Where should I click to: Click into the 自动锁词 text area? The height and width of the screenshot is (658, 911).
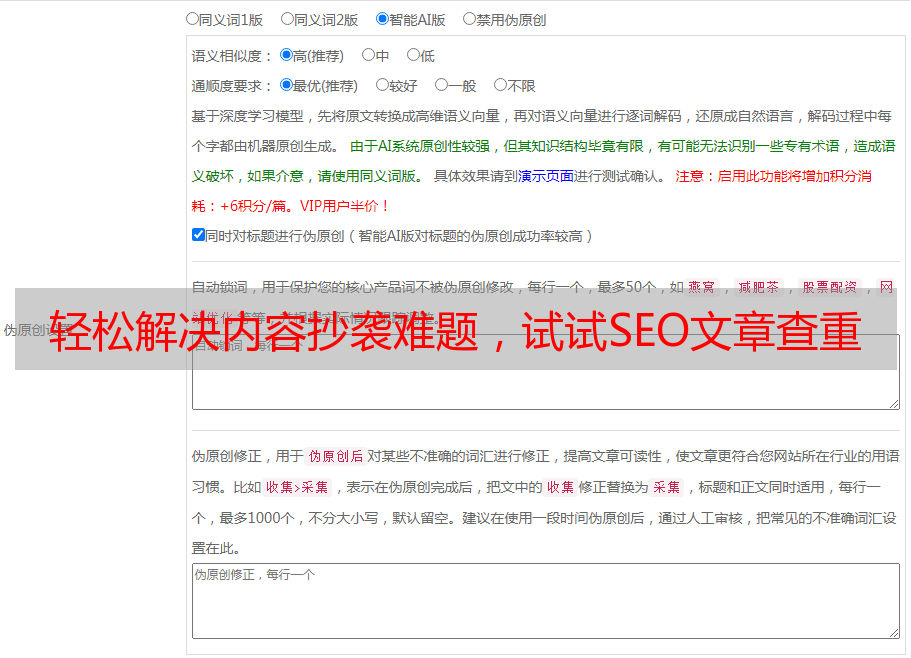546,372
